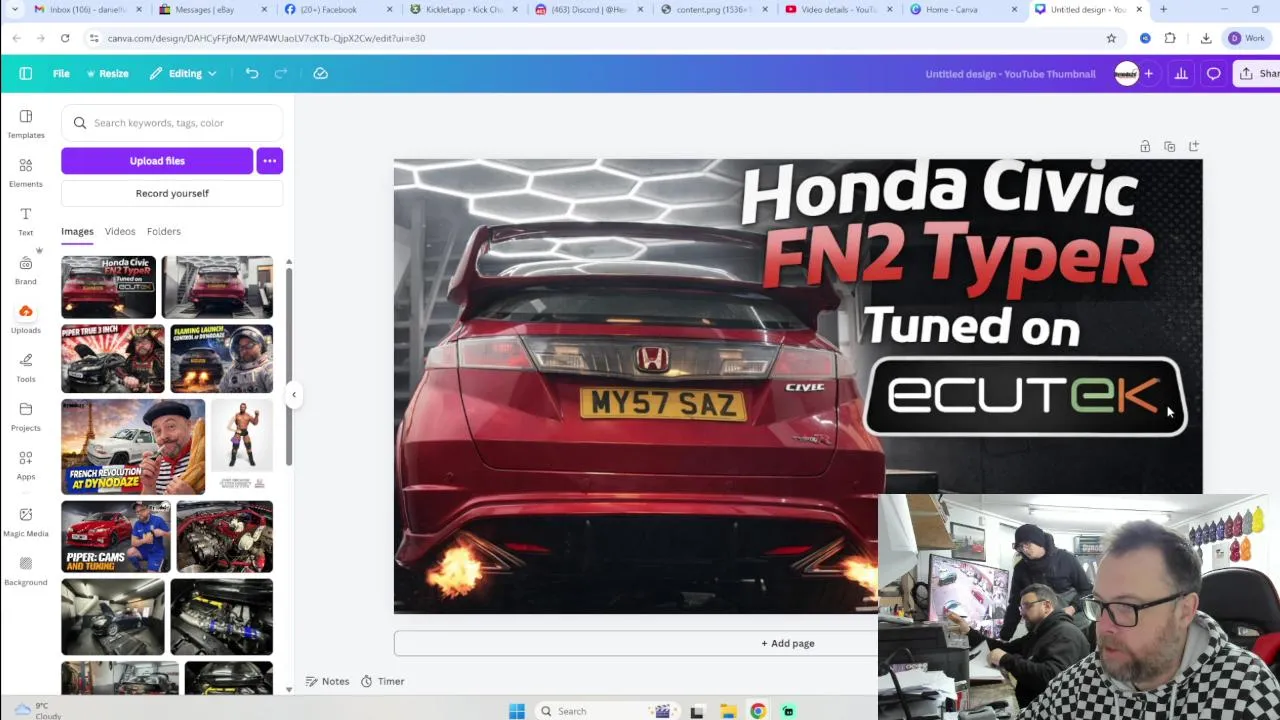Open the comments speech bubble

click(1213, 73)
